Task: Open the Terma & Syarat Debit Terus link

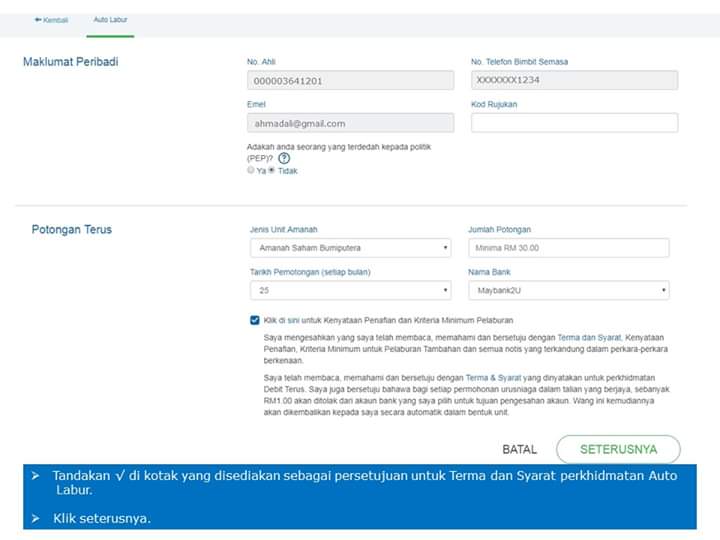Action: click(494, 377)
